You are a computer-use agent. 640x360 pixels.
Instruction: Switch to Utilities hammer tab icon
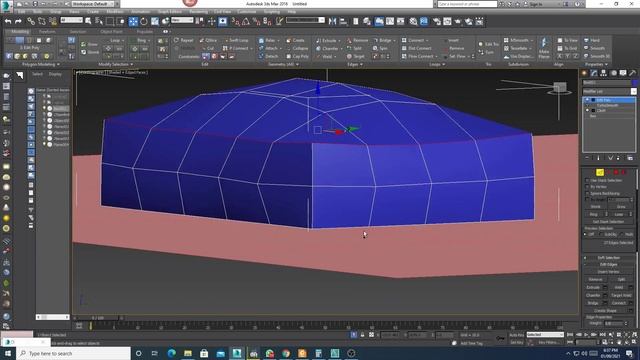tap(632, 73)
